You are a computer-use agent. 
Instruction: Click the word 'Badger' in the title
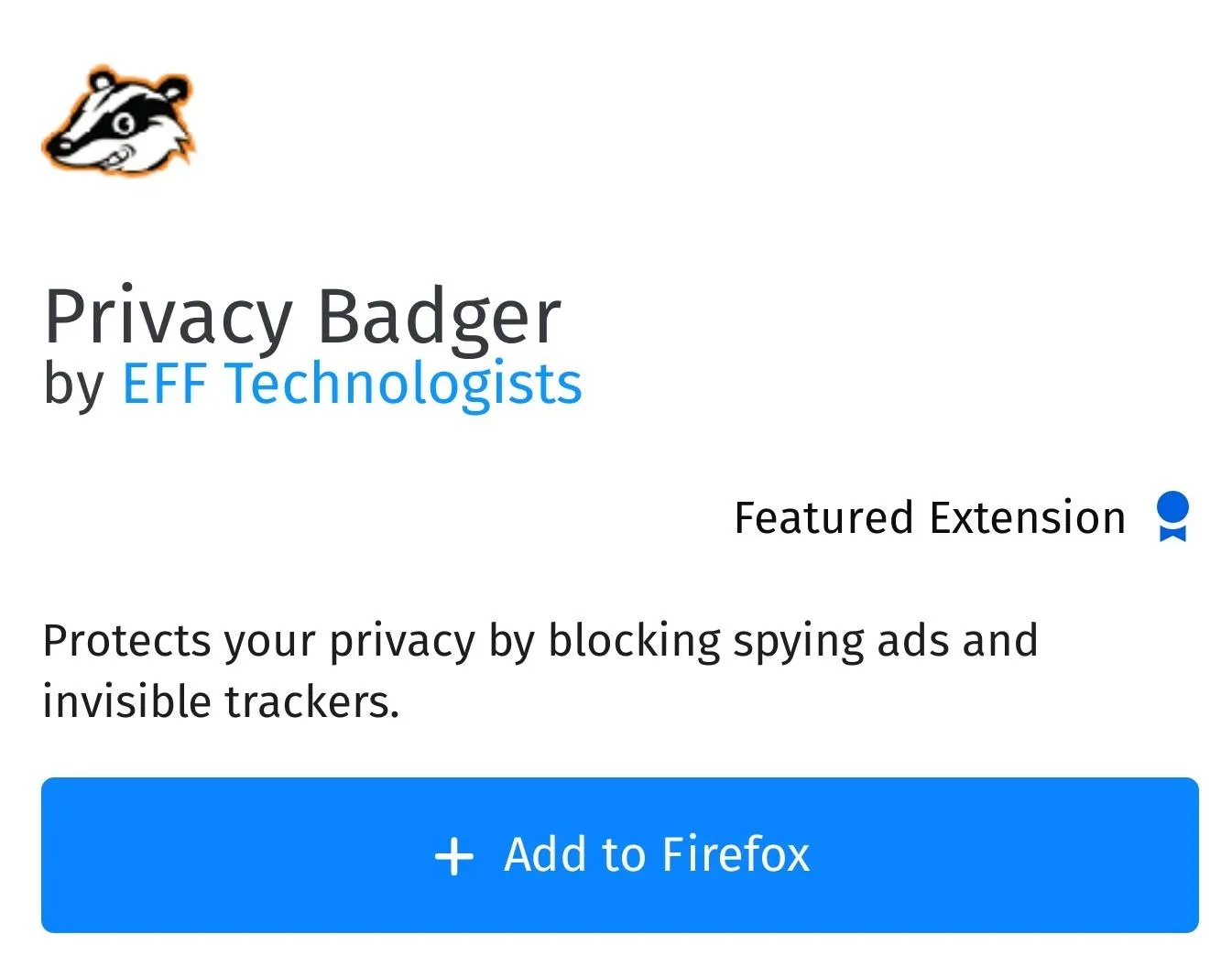click(x=438, y=317)
